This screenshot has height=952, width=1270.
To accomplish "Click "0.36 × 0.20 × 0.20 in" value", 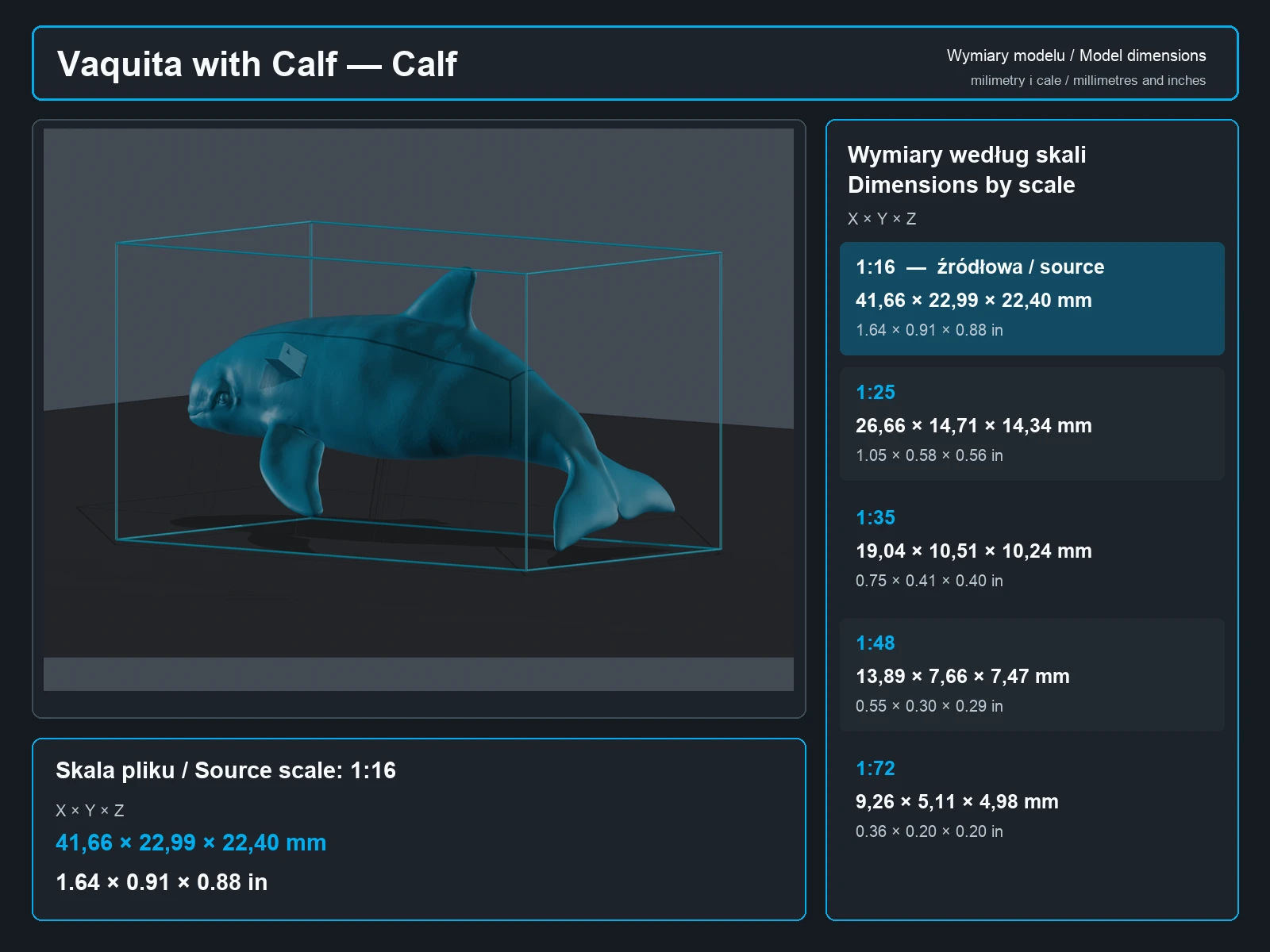I will (x=929, y=831).
